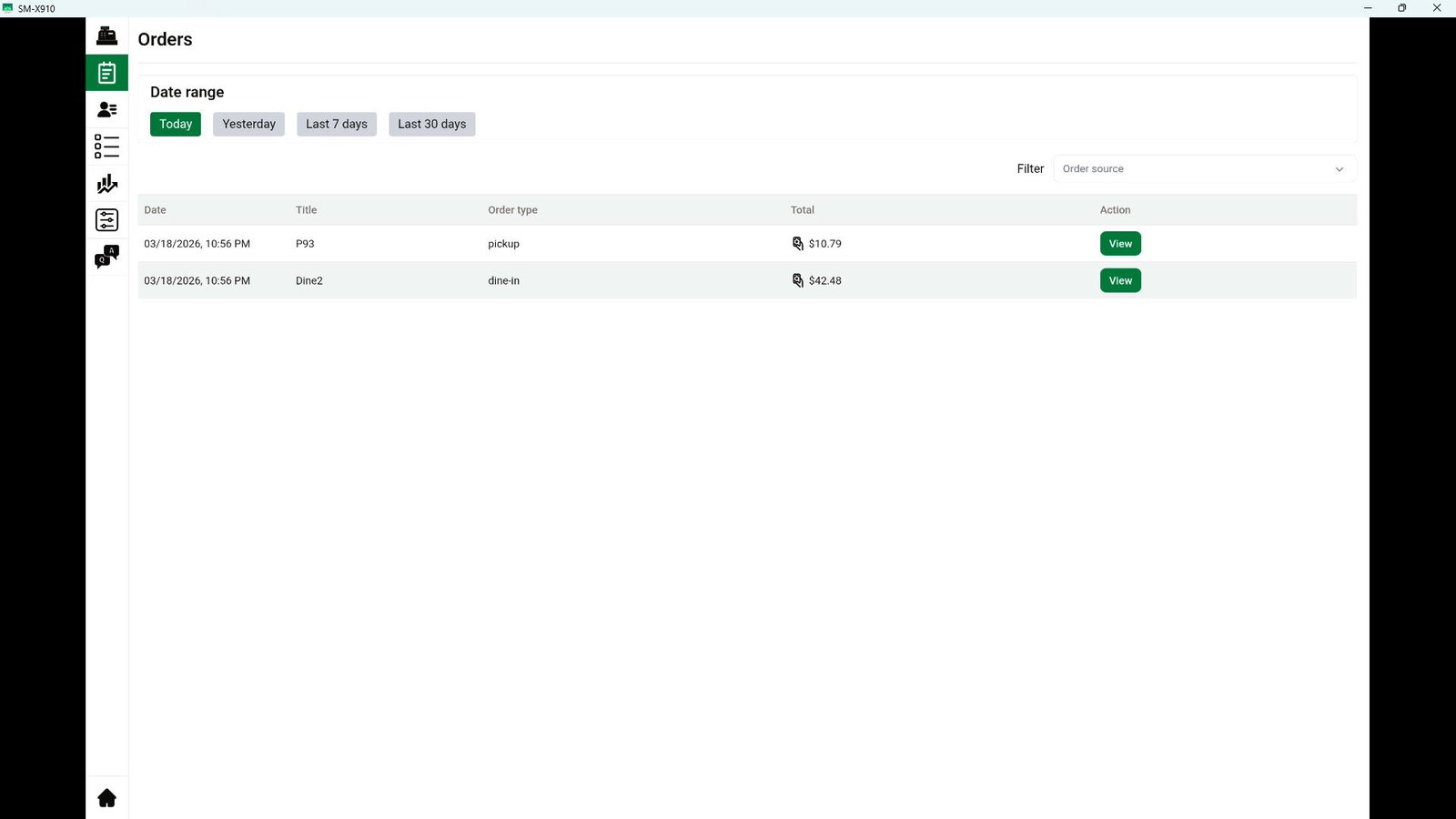Click the Orders page heading
This screenshot has width=1456, height=819.
[x=165, y=39]
